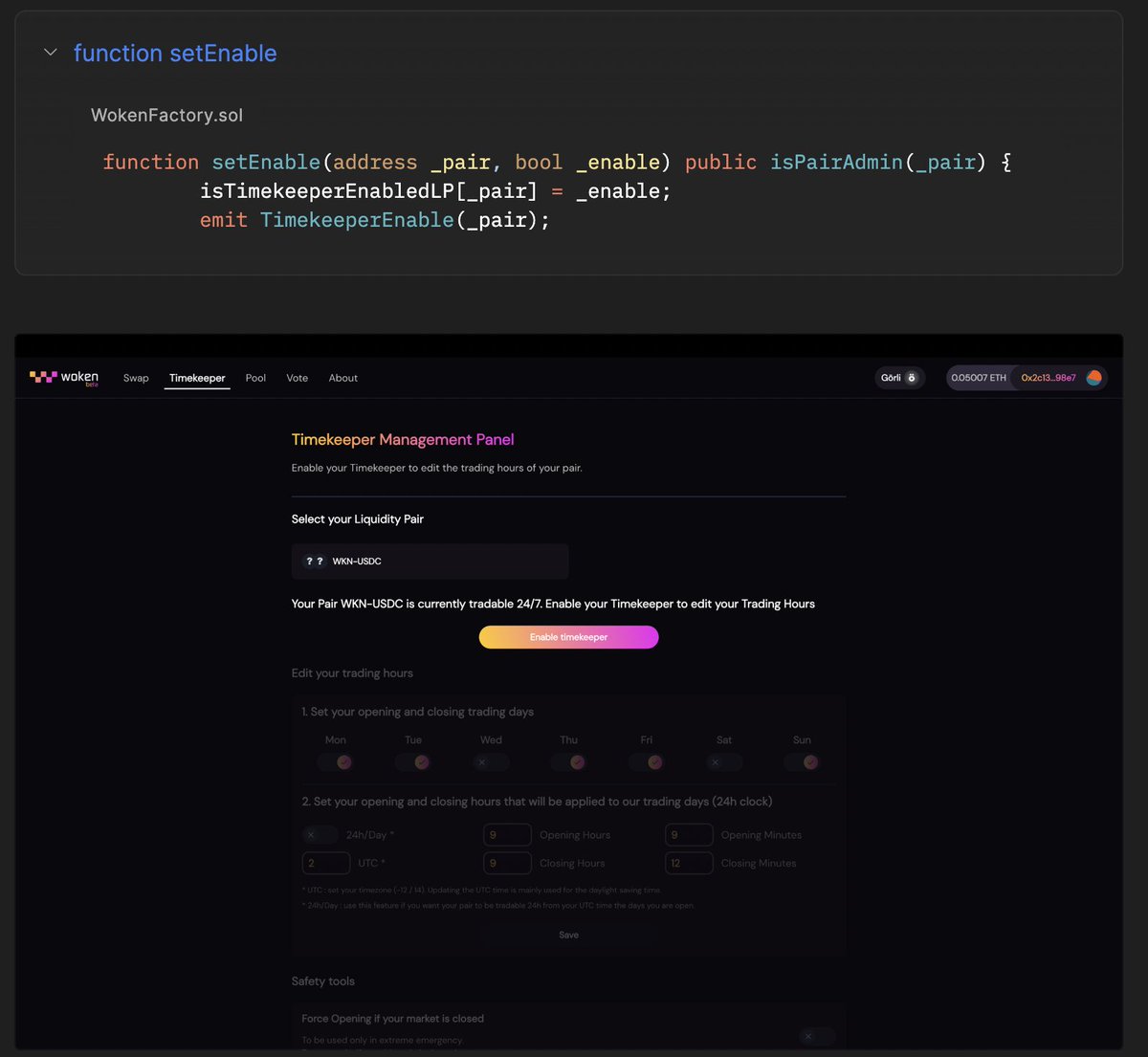Screen dimensions: 1148x1057
Task: Click the wallet avatar icon
Action: [x=1094, y=378]
